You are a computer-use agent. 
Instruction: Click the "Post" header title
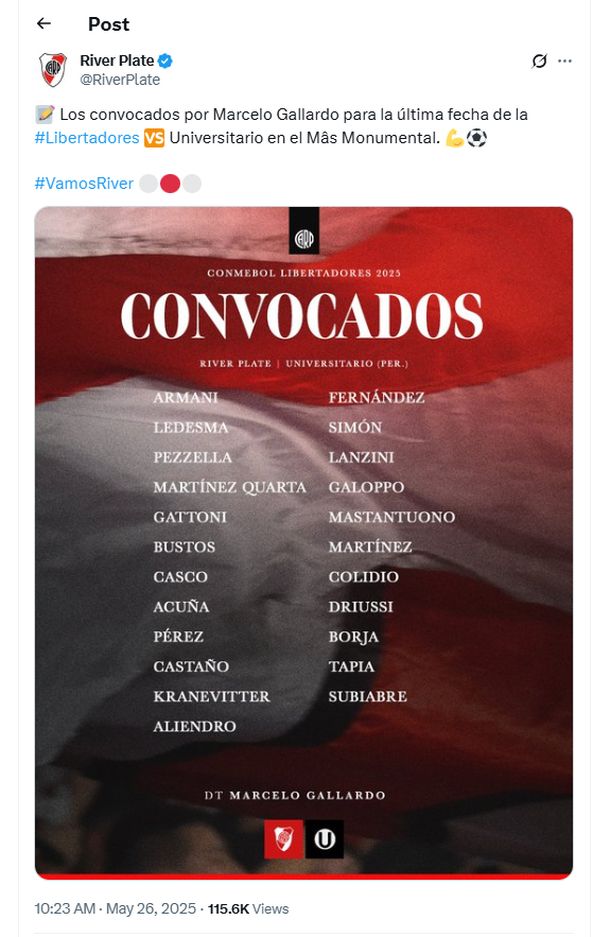pyautogui.click(x=108, y=23)
